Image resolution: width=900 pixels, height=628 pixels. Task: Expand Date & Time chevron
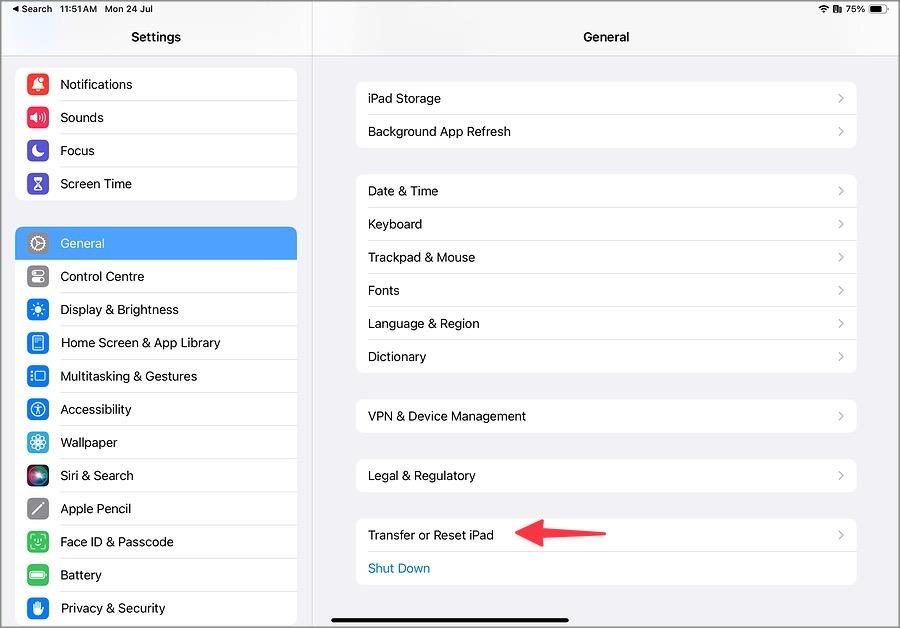tap(841, 191)
